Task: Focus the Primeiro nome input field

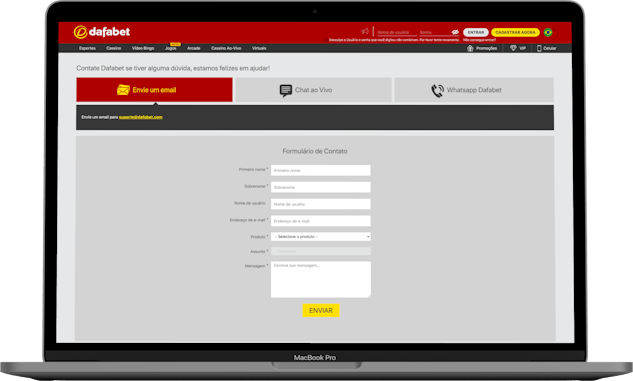Action: (x=321, y=170)
